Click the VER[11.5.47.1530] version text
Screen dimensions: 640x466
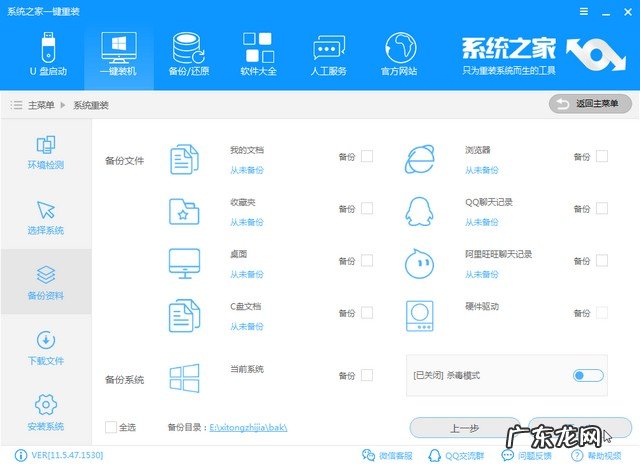67,455
